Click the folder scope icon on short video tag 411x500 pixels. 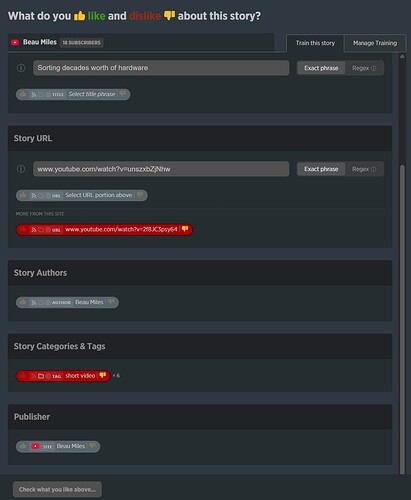coord(41,376)
